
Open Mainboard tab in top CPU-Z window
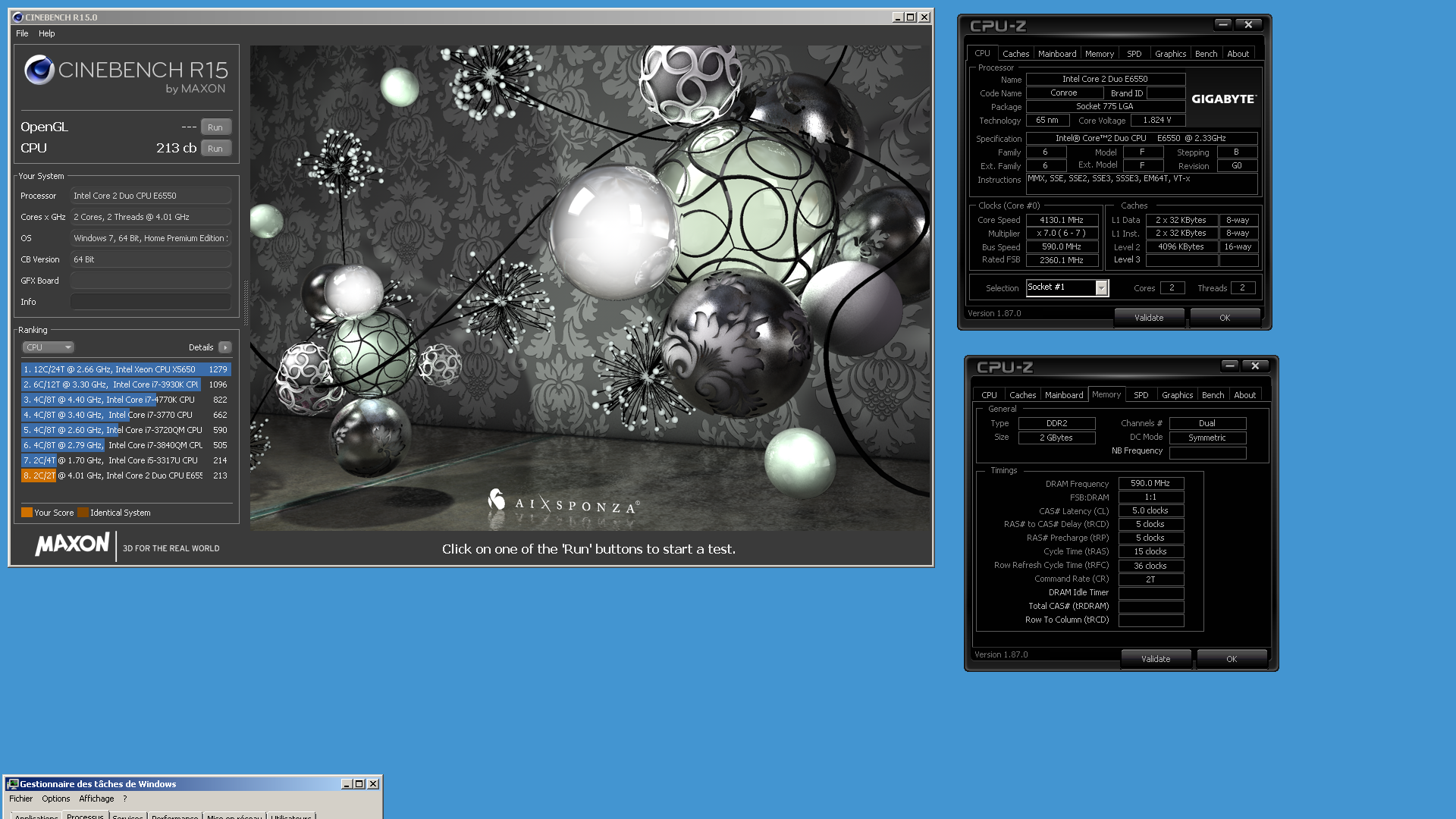coord(1057,54)
